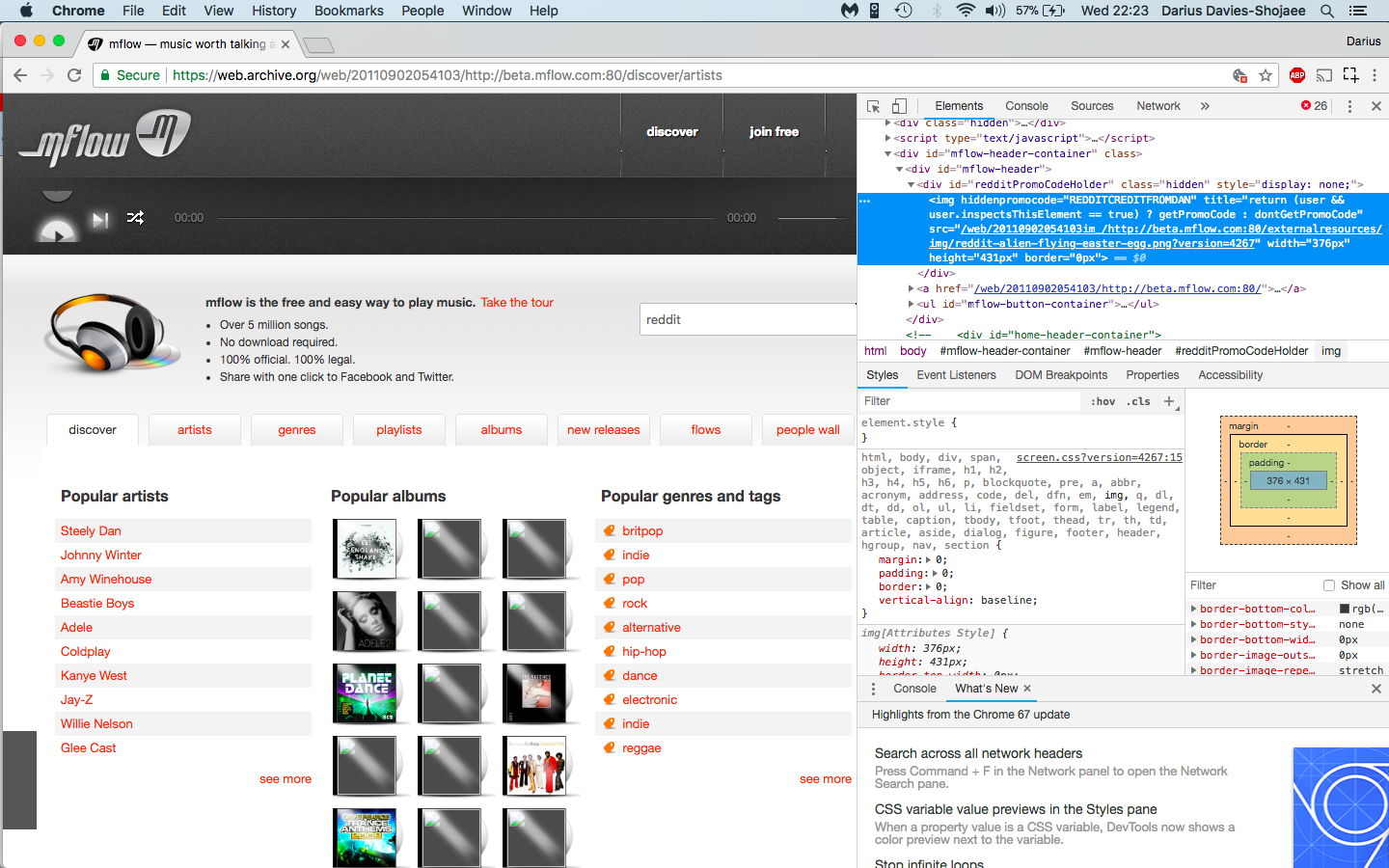Open the DevTools more tabs chevron

click(x=1205, y=106)
